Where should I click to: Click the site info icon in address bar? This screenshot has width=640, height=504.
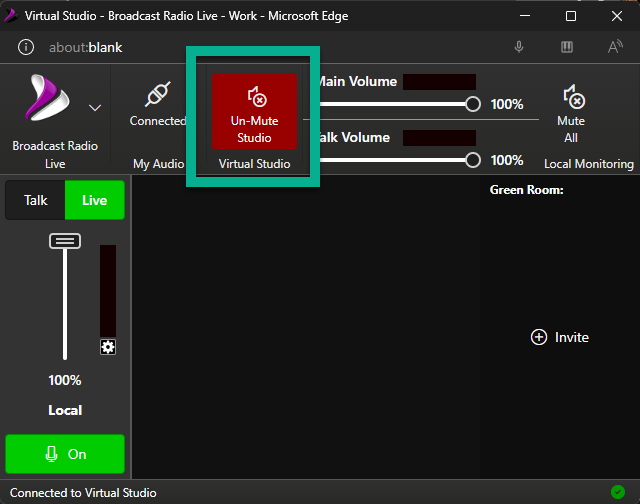coord(26,47)
